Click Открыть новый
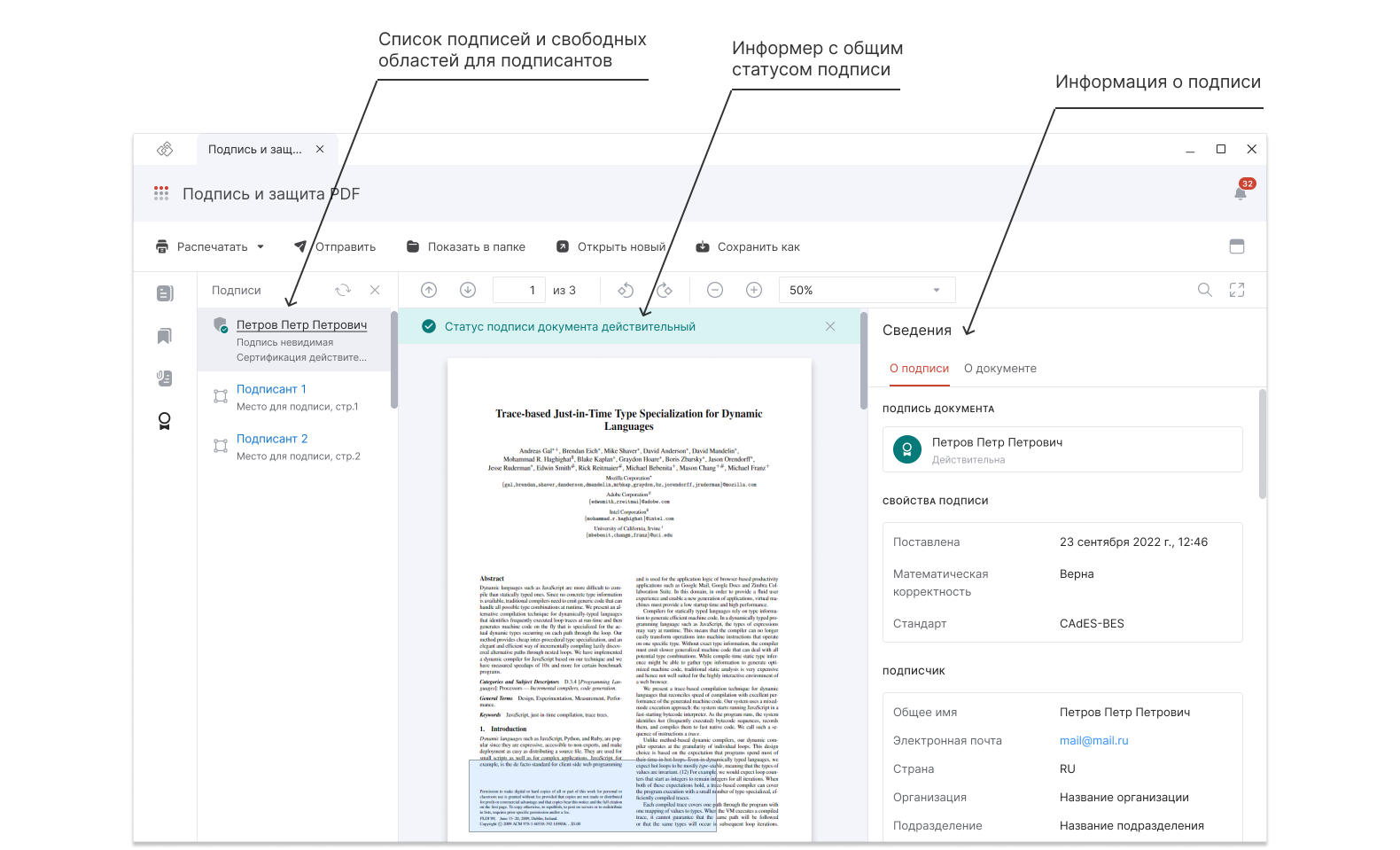 coord(611,246)
